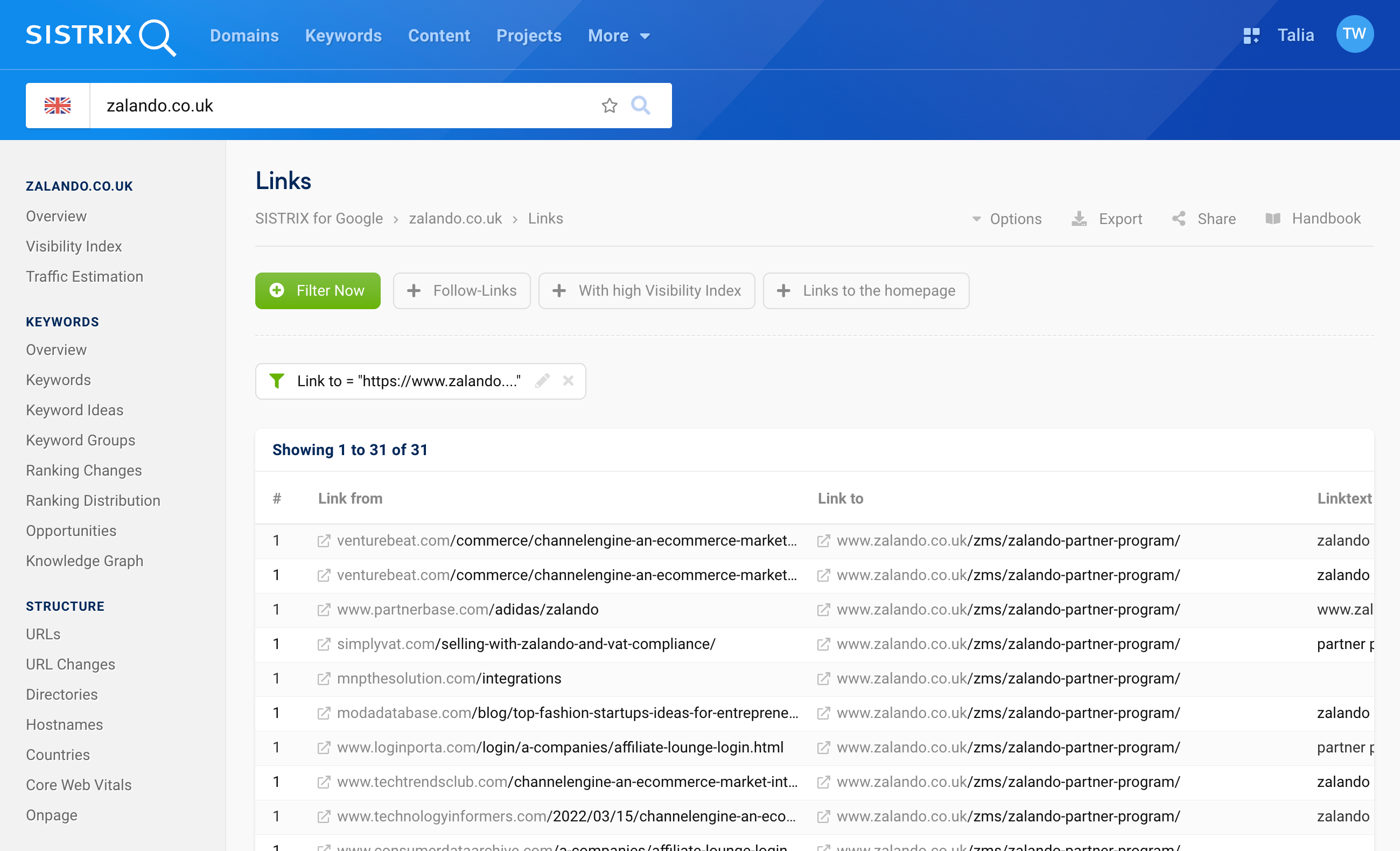Image resolution: width=1400 pixels, height=851 pixels.
Task: Edit the Link to filter with pencil icon
Action: point(542,381)
